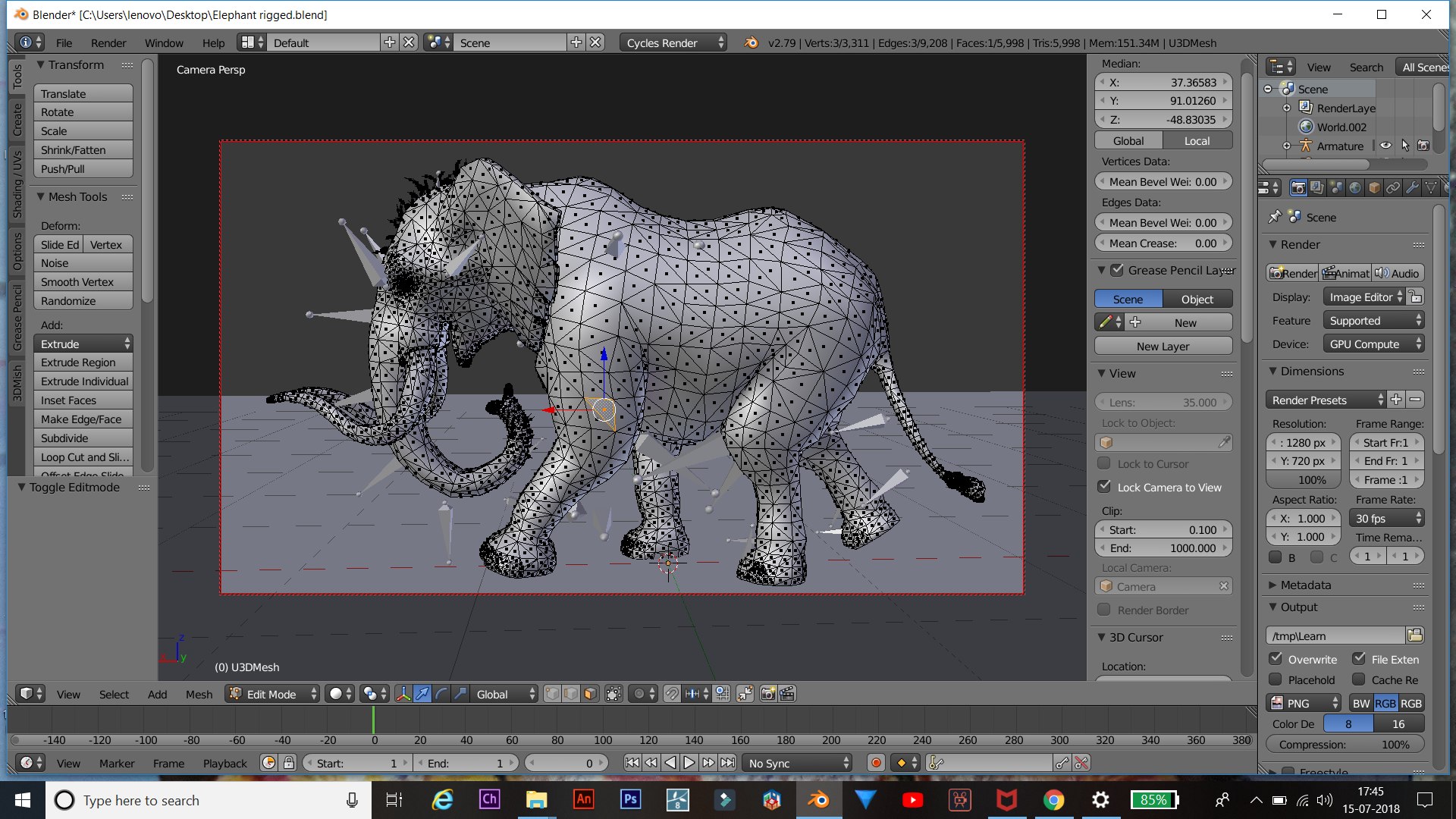This screenshot has height=819, width=1456.
Task: Jump to first frame in timeline
Action: tap(632, 763)
